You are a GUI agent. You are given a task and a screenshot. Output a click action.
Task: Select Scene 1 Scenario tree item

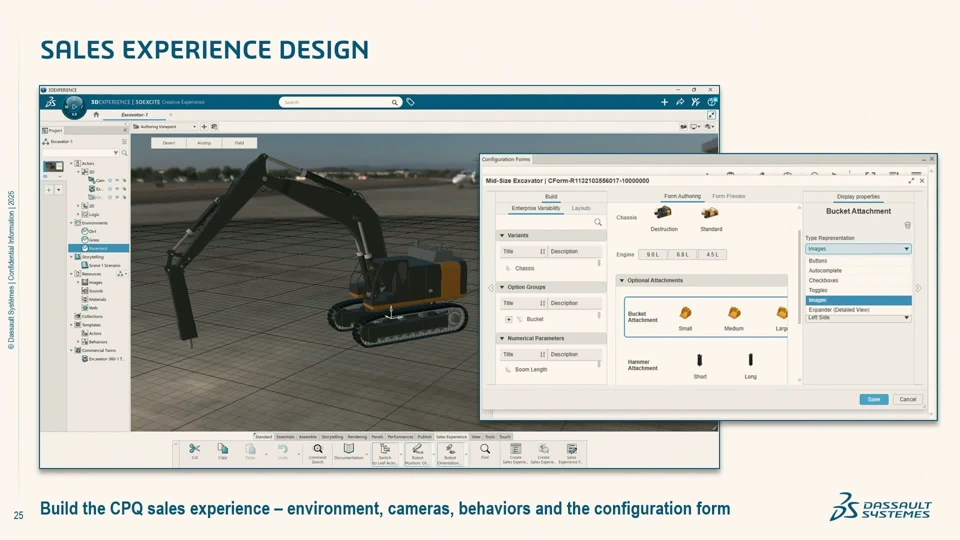point(104,265)
